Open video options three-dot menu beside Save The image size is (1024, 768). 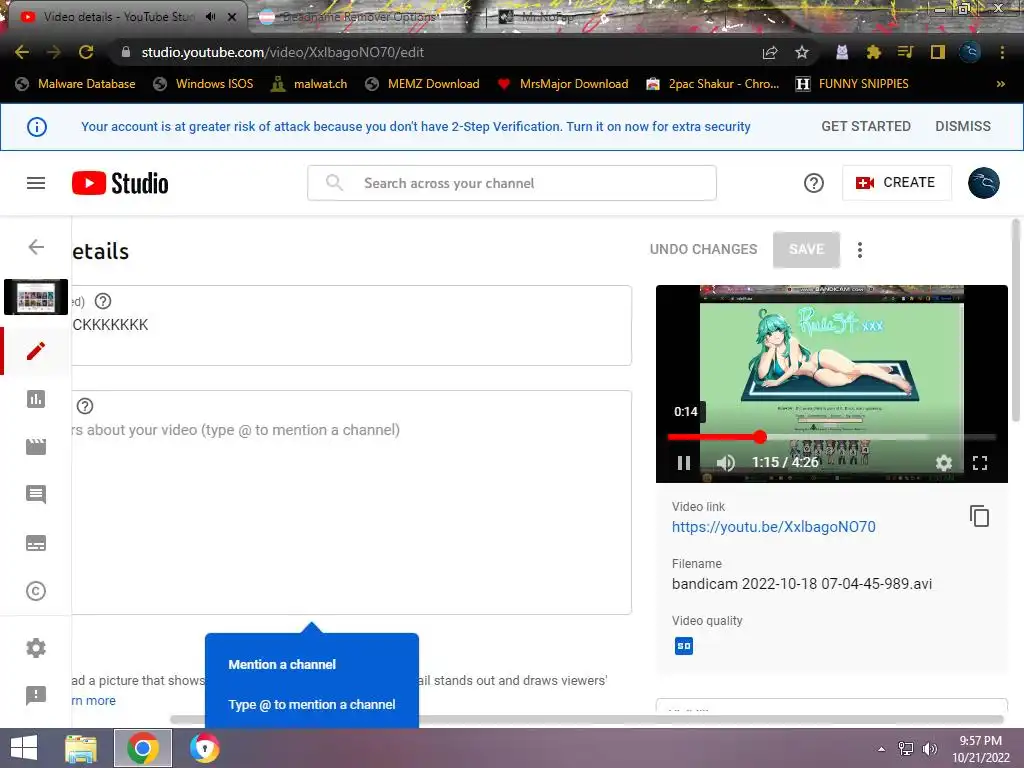(859, 249)
